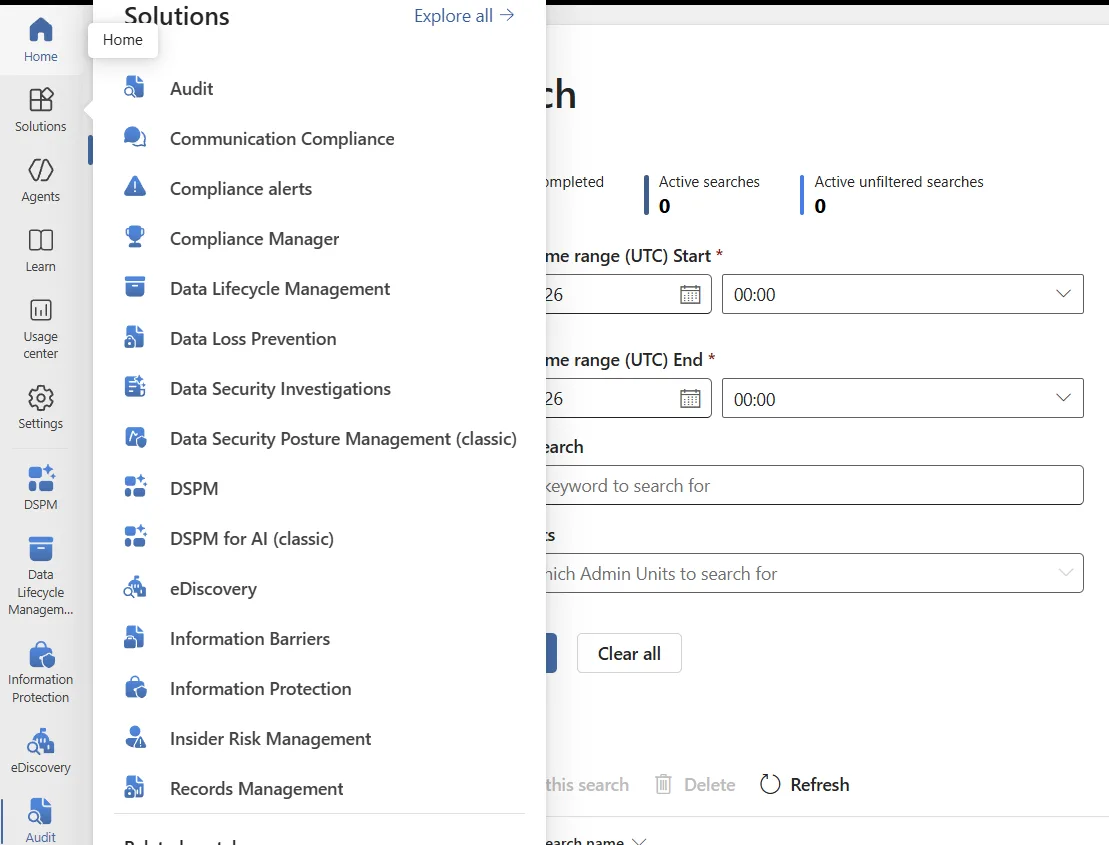The image size is (1109, 845).
Task: Expand the Admin Units dropdown
Action: point(813,573)
